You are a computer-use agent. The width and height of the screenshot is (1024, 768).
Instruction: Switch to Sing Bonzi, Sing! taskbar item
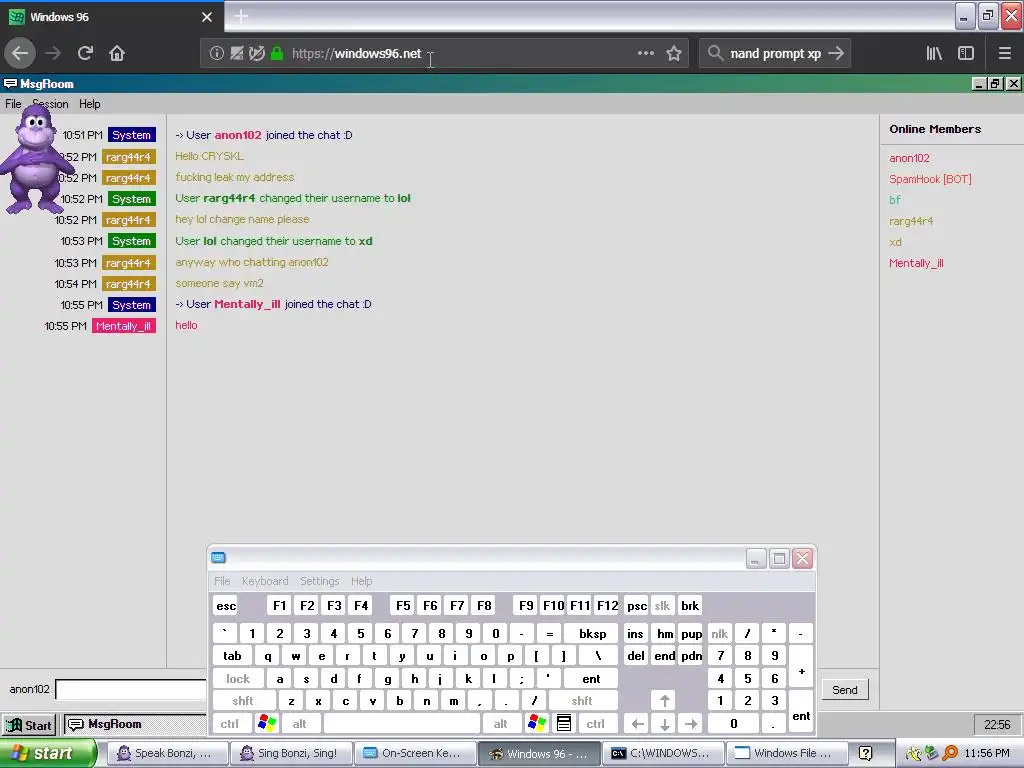tap(291, 753)
